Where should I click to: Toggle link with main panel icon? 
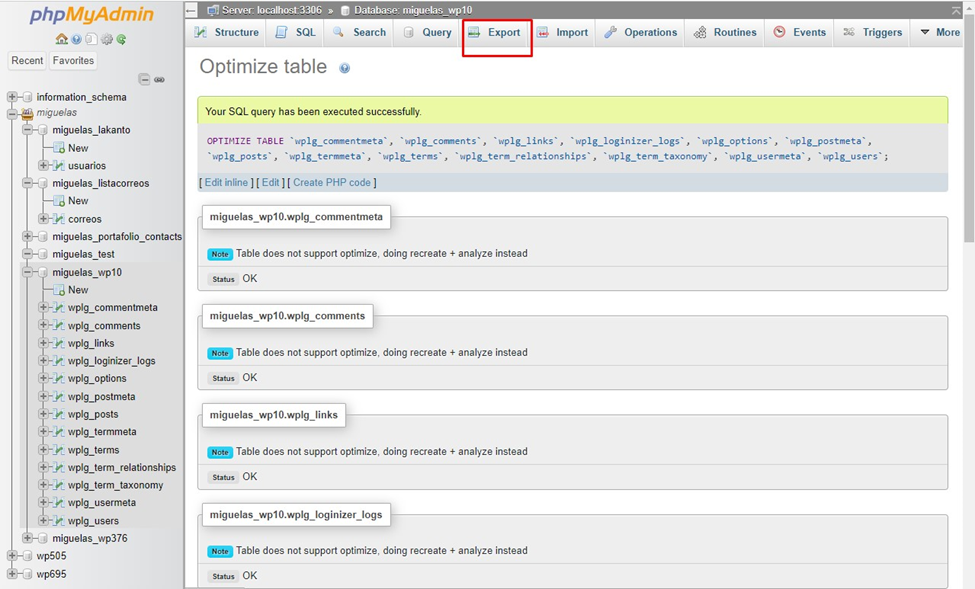point(160,80)
